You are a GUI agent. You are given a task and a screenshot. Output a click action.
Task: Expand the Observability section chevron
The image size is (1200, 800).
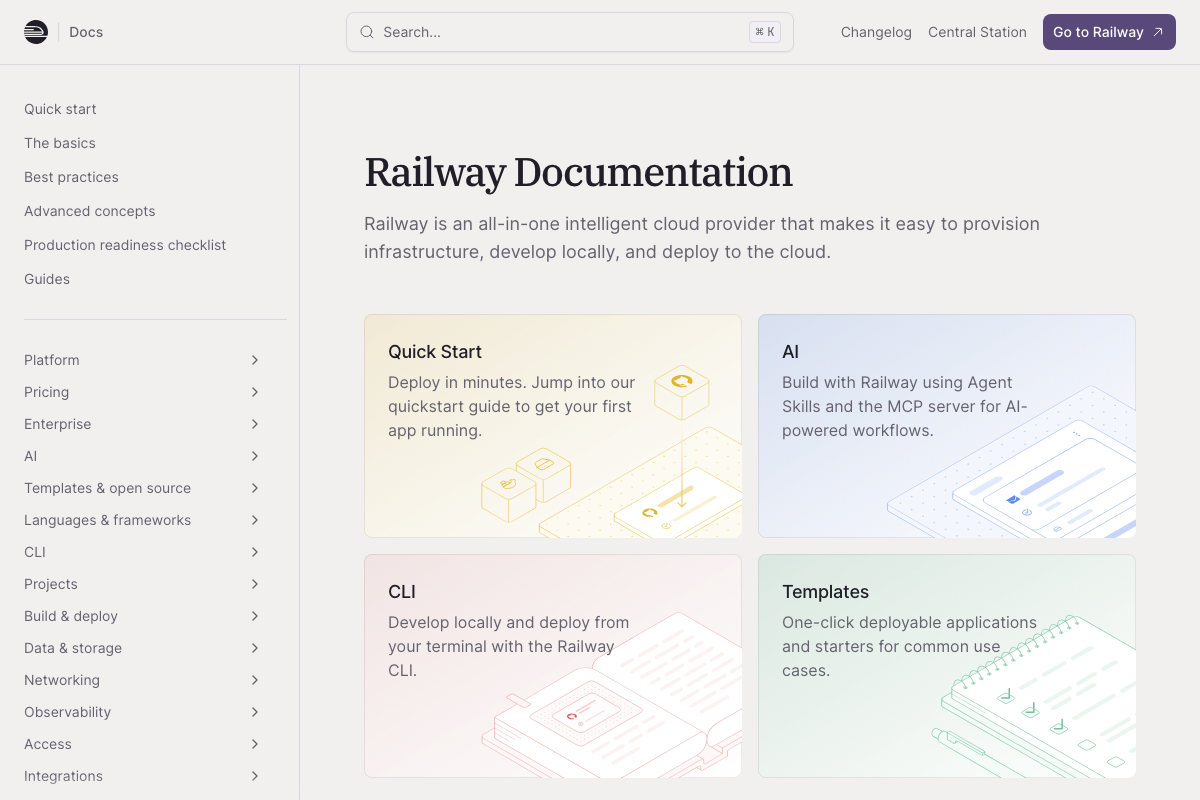click(255, 712)
